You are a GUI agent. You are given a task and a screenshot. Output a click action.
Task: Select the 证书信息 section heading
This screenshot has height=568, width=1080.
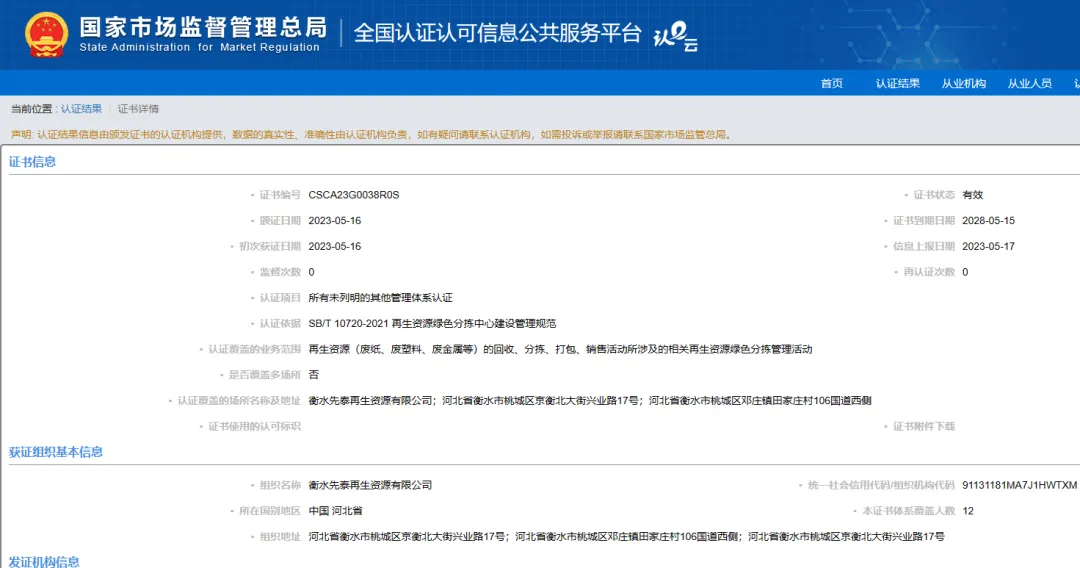32,162
